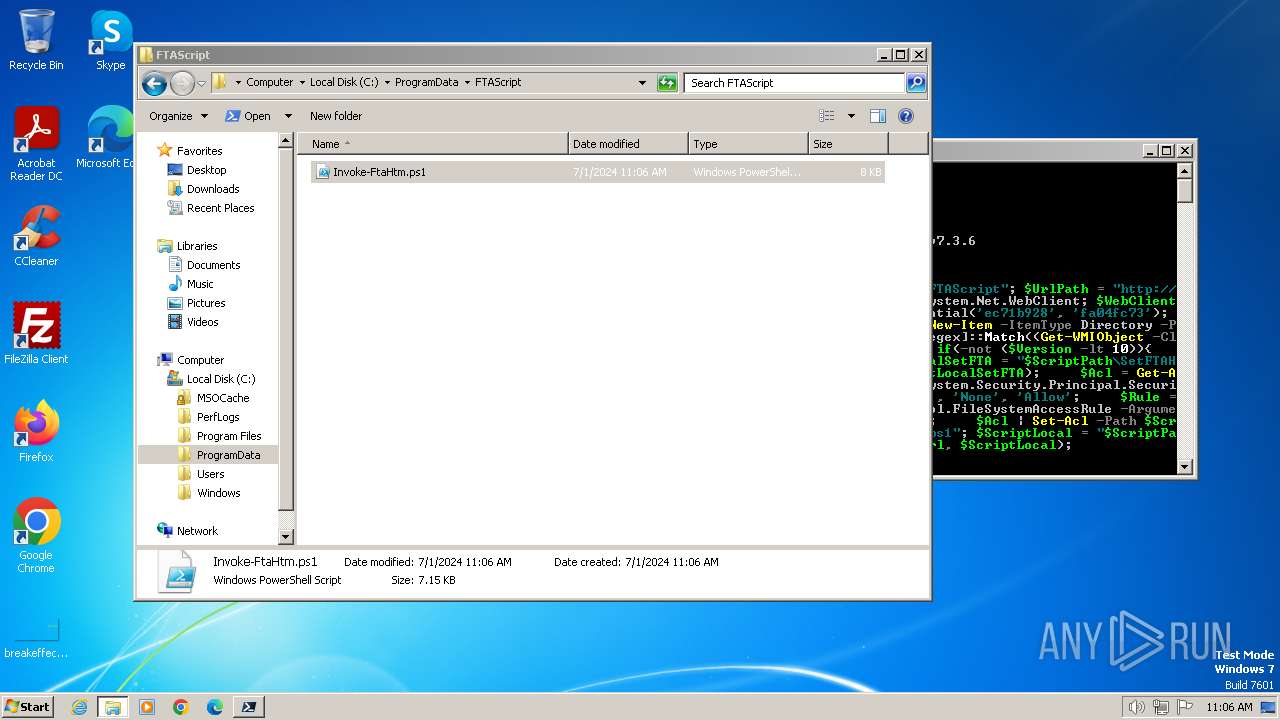Click ProgramData in the address breadcrumb
Image resolution: width=1280 pixels, height=720 pixels.
tap(427, 83)
